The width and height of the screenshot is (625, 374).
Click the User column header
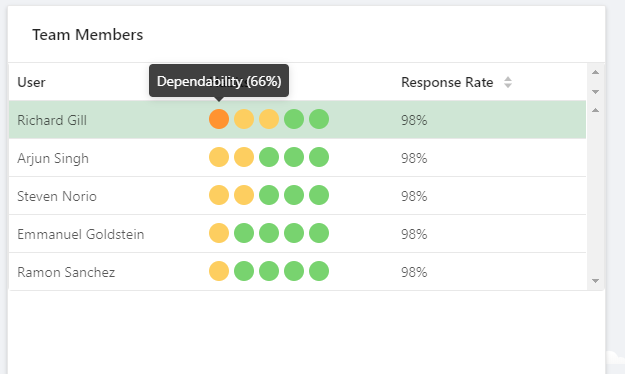pos(31,82)
